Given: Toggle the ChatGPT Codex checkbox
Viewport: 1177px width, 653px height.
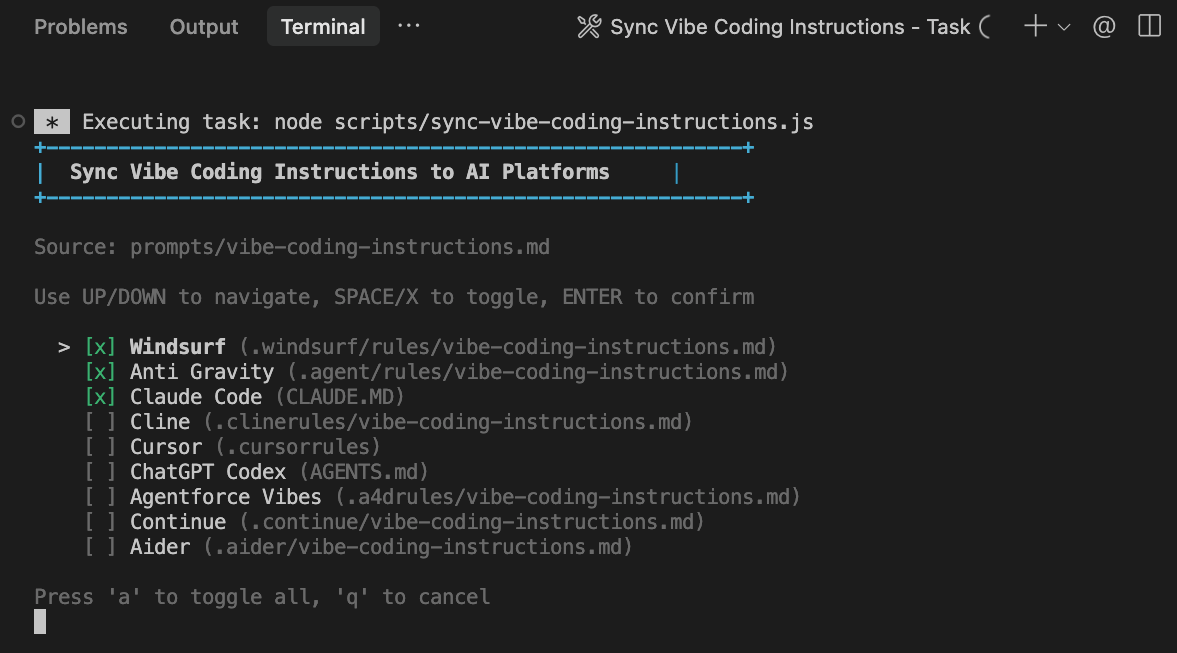Looking at the screenshot, I should point(100,471).
